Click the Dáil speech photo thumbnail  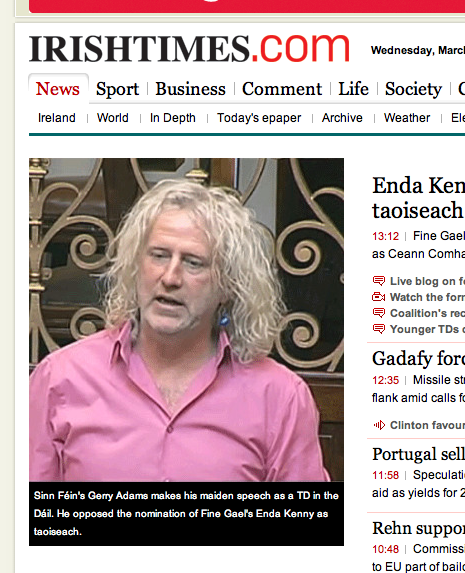pos(186,320)
